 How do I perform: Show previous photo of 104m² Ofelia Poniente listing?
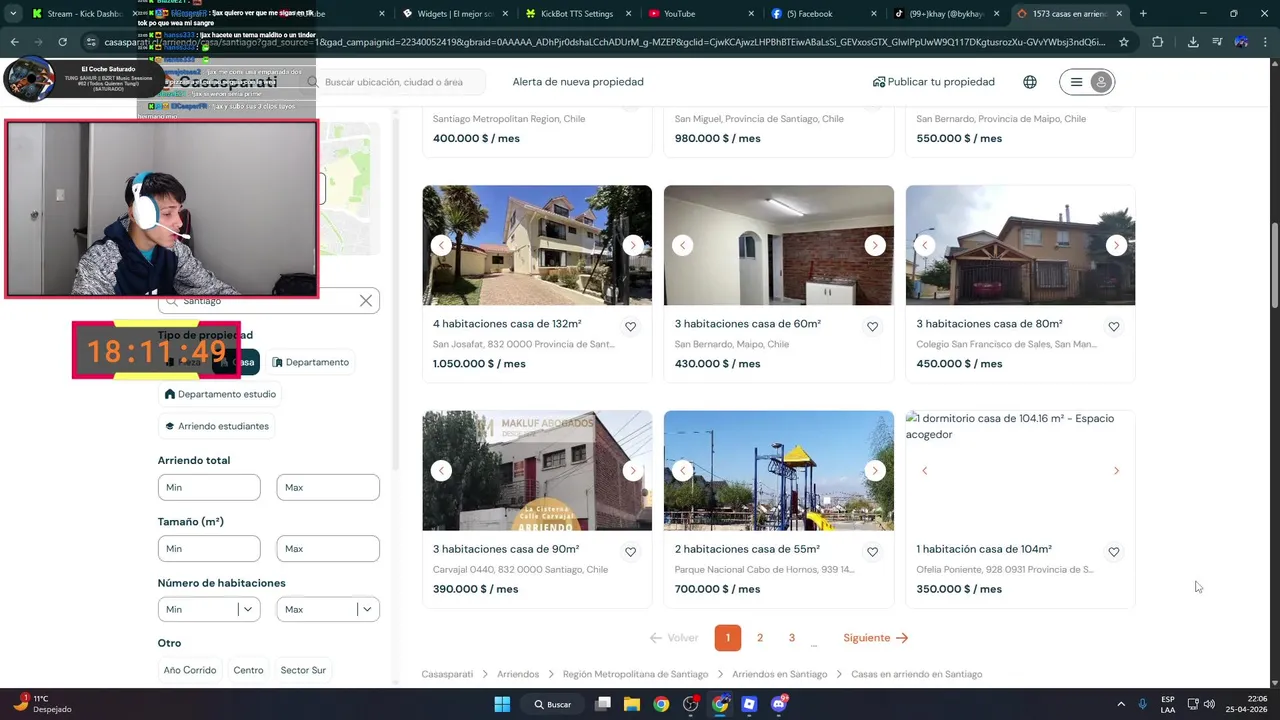925,470
